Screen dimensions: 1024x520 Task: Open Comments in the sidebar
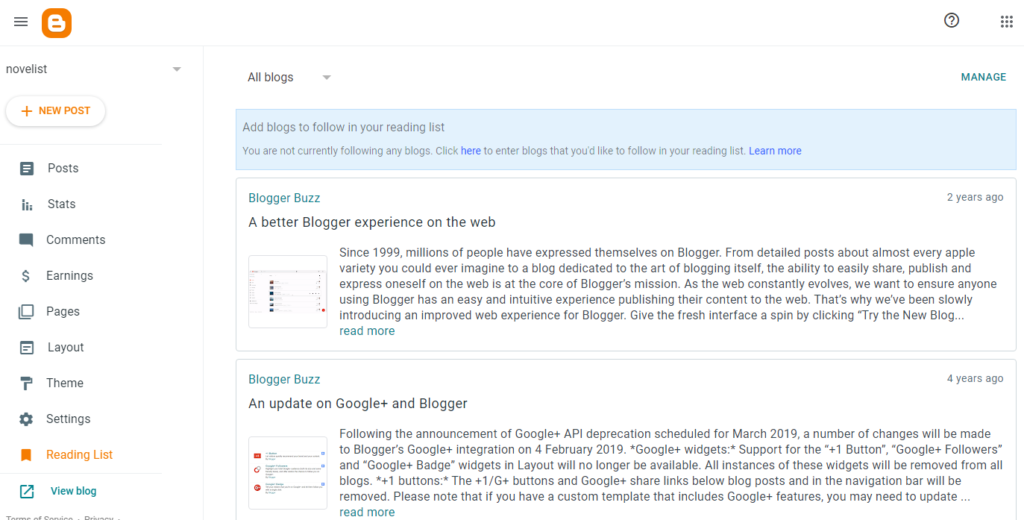coord(76,240)
